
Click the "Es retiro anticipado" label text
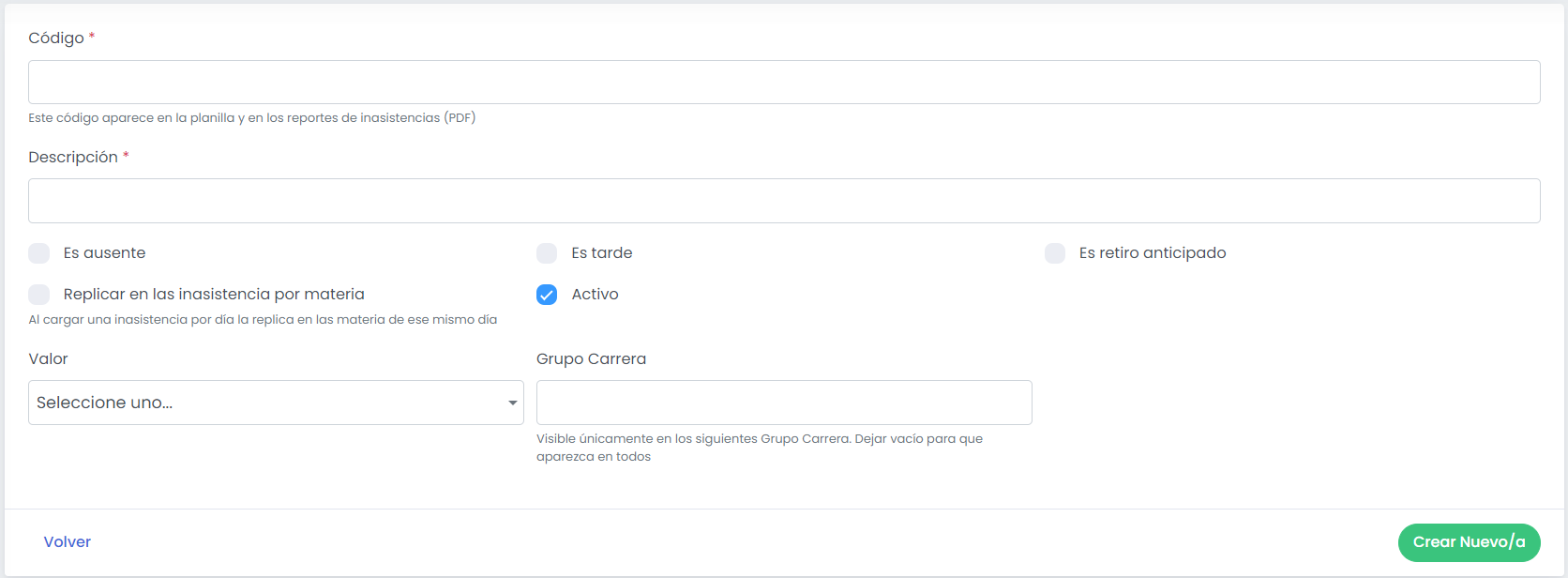tap(1153, 253)
